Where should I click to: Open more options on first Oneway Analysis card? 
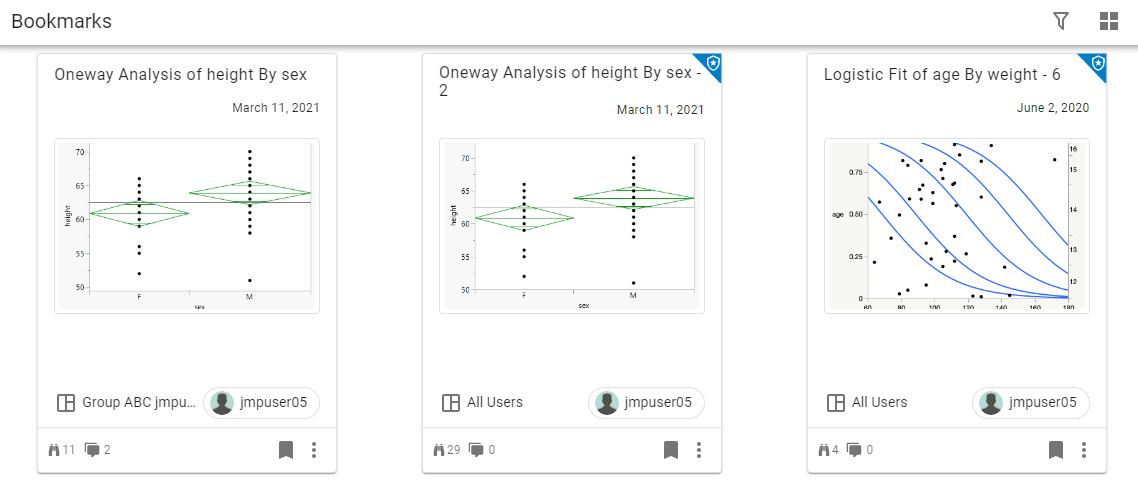(314, 450)
